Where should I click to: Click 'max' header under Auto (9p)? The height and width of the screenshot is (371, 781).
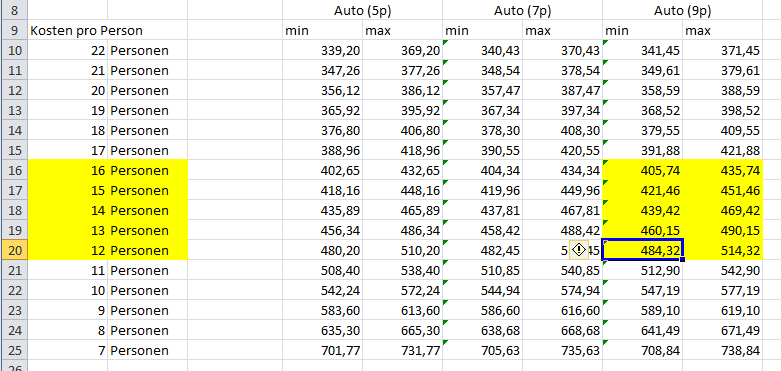point(722,30)
